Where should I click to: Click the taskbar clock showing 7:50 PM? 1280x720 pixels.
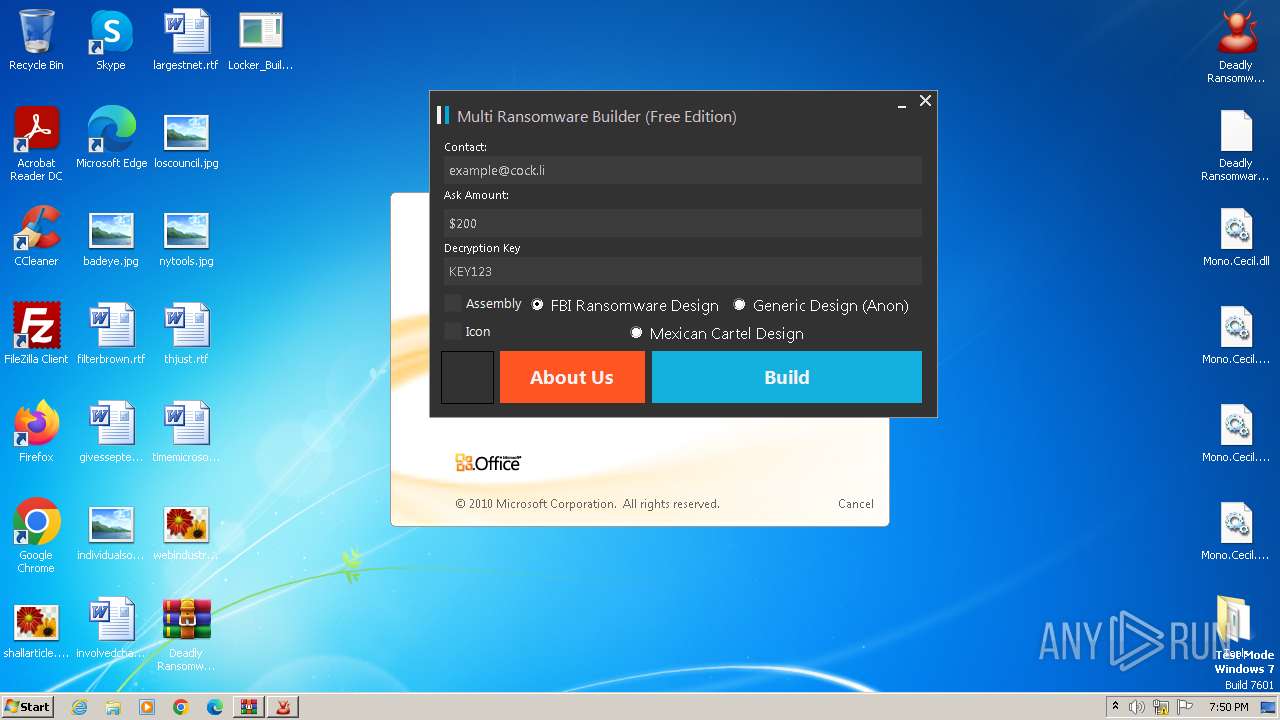(x=1229, y=707)
